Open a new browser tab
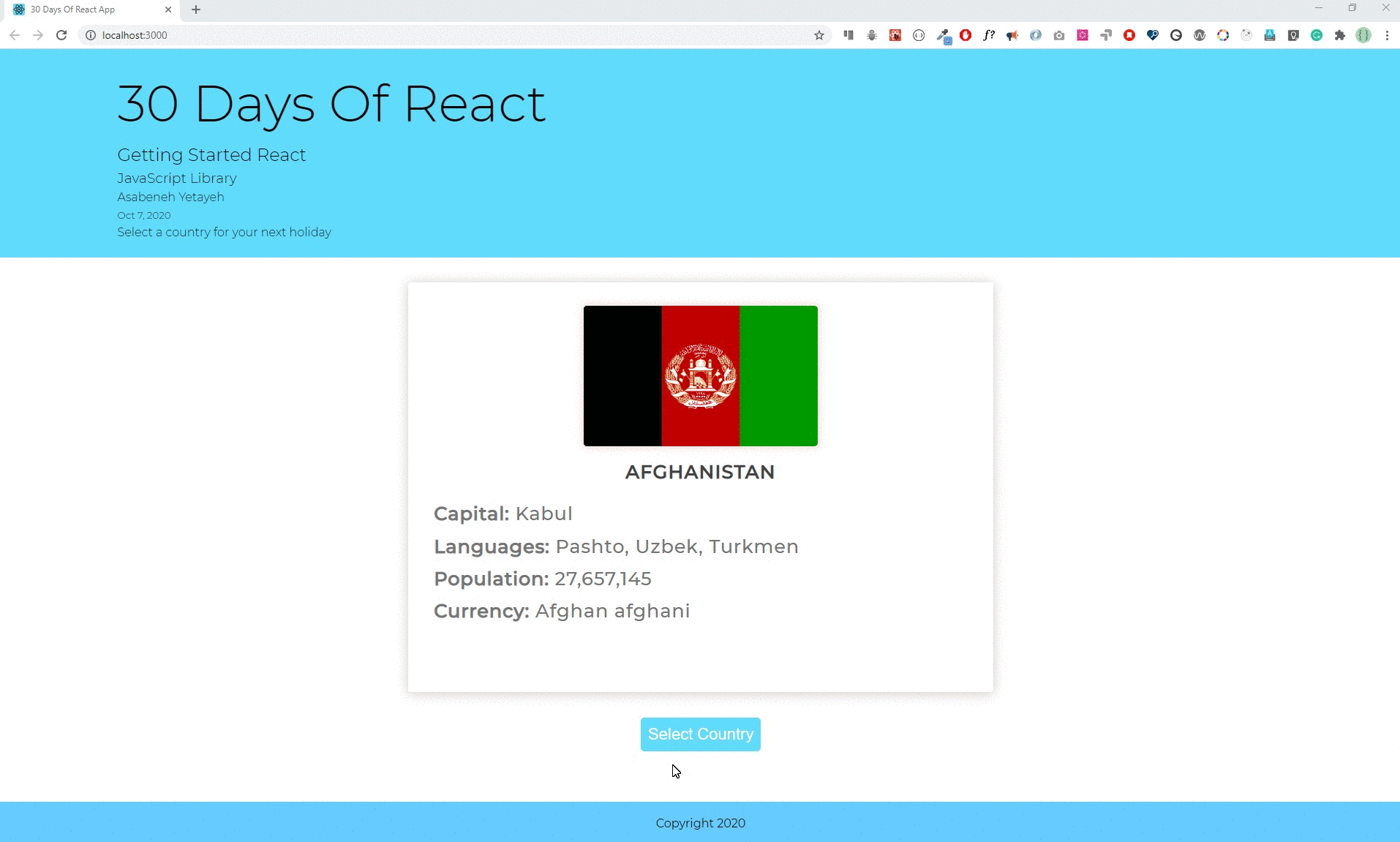This screenshot has width=1400, height=842. [196, 10]
